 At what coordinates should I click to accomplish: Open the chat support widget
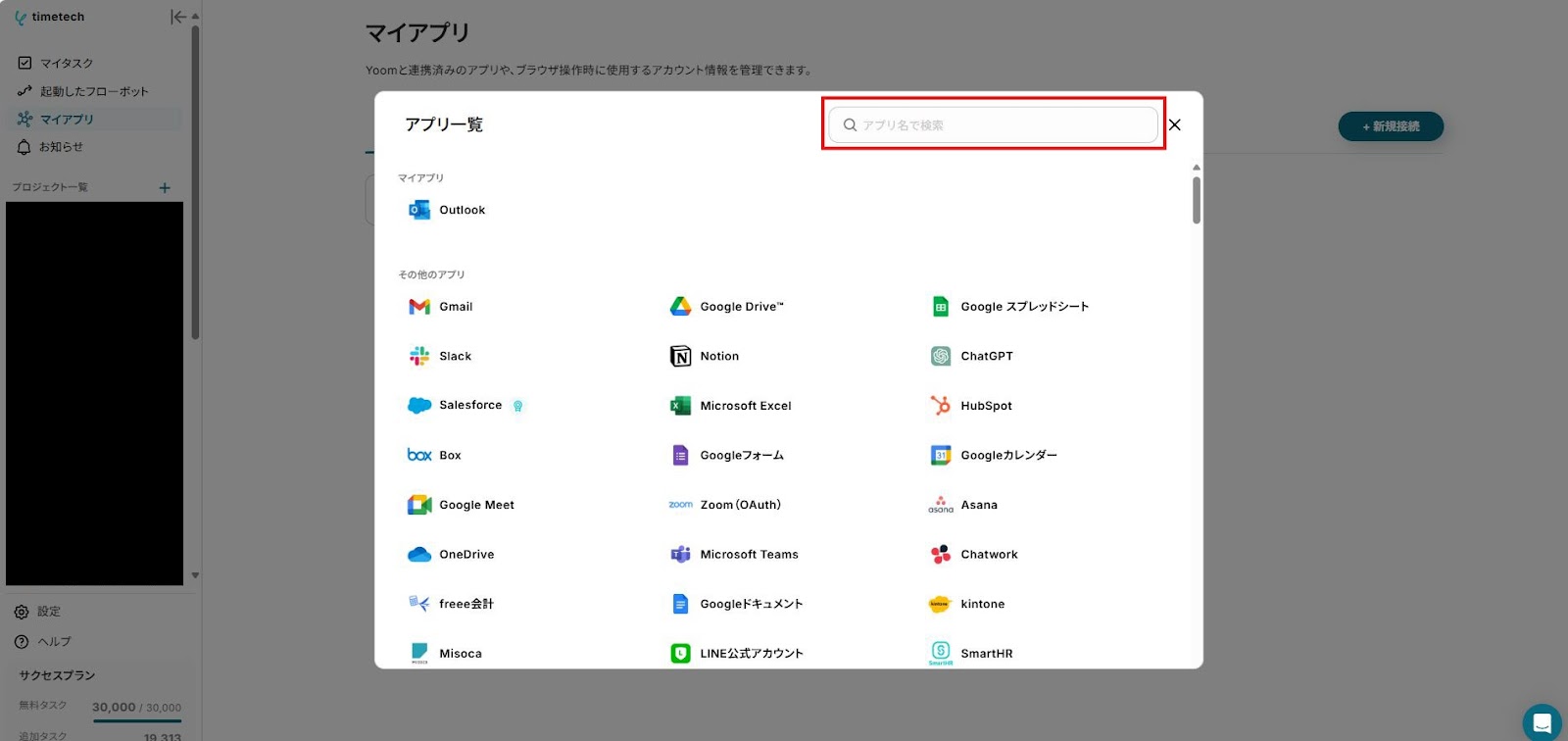coord(1542,722)
